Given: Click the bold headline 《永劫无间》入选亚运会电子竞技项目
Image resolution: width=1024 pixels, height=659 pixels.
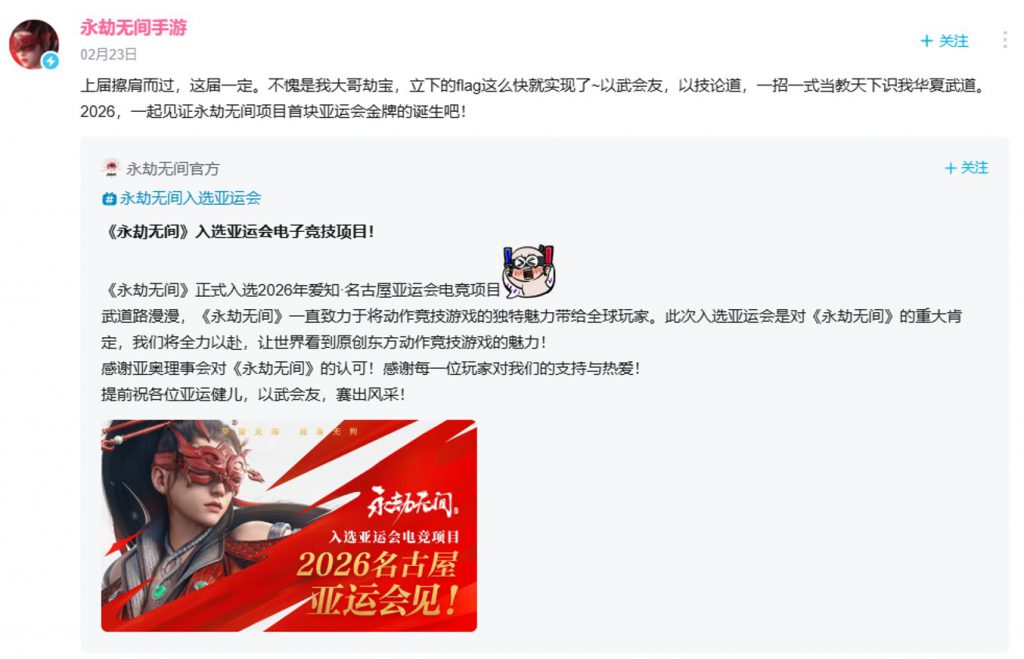Looking at the screenshot, I should [x=238, y=231].
